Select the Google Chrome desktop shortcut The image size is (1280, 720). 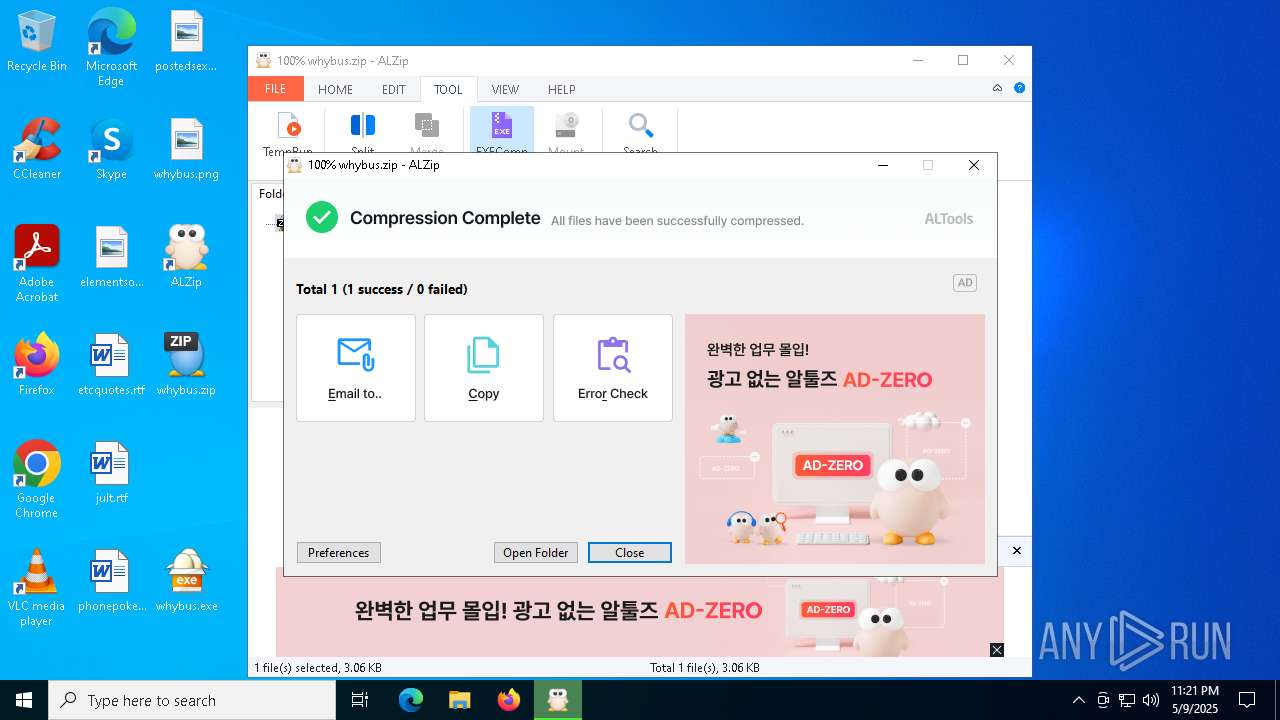pos(37,480)
